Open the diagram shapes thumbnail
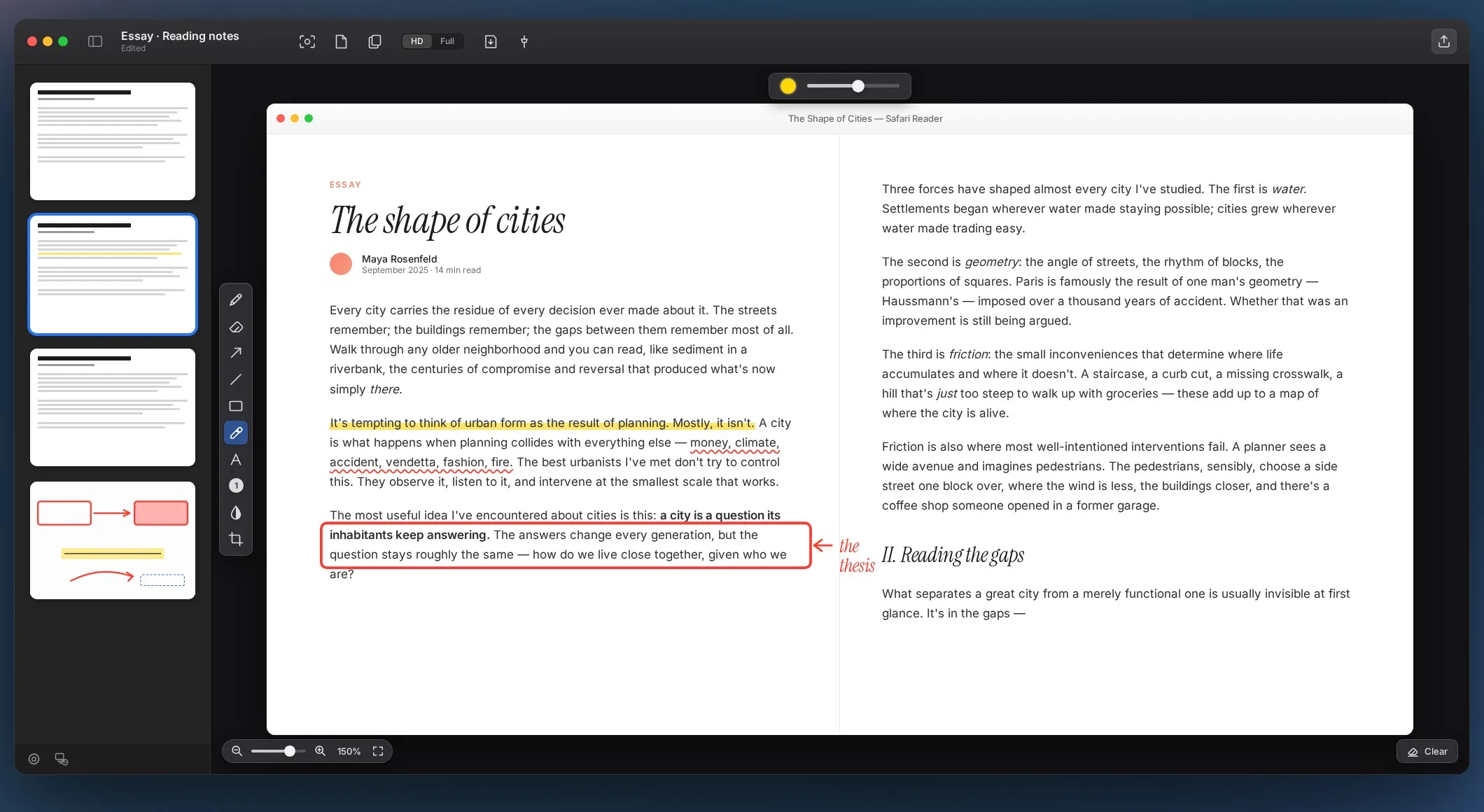Viewport: 1484px width, 812px height. coord(113,540)
